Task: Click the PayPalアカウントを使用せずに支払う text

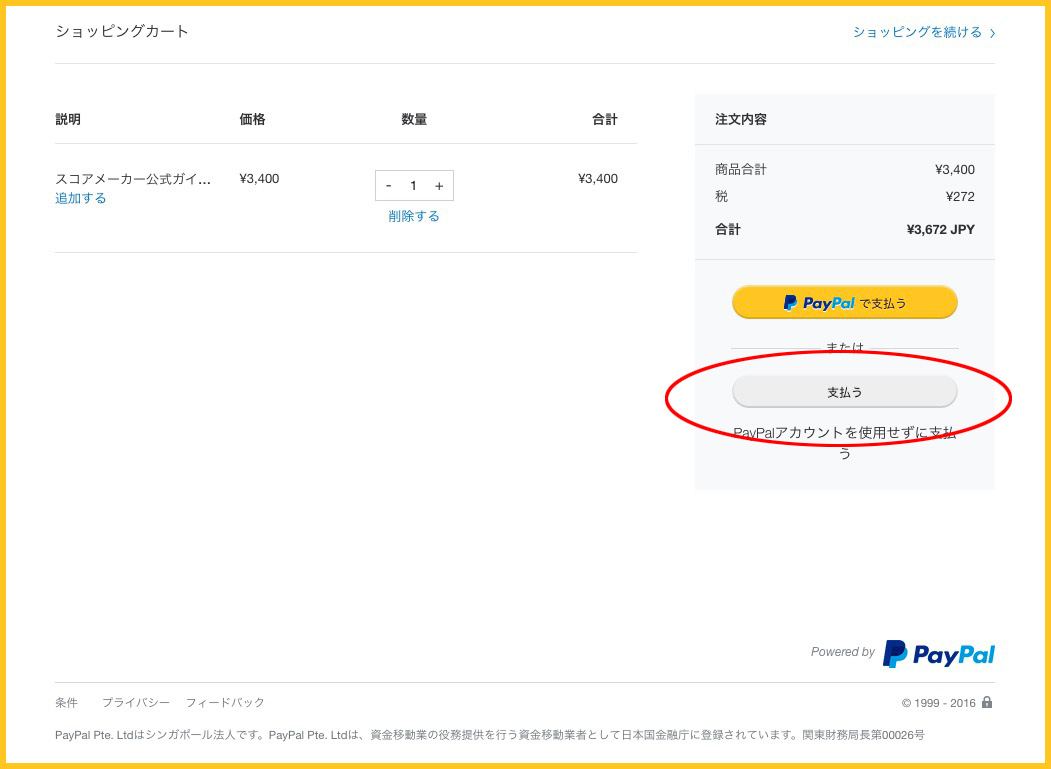Action: (x=845, y=442)
